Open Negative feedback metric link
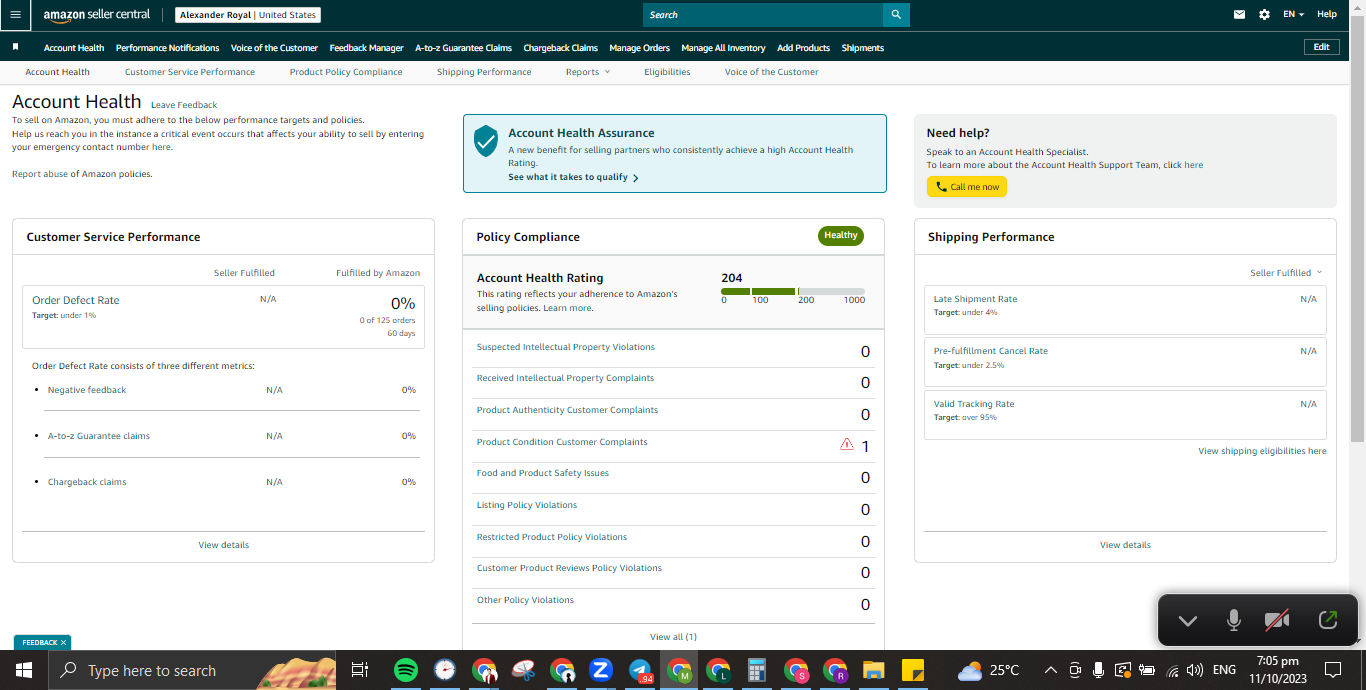The height and width of the screenshot is (690, 1366). pos(87,390)
